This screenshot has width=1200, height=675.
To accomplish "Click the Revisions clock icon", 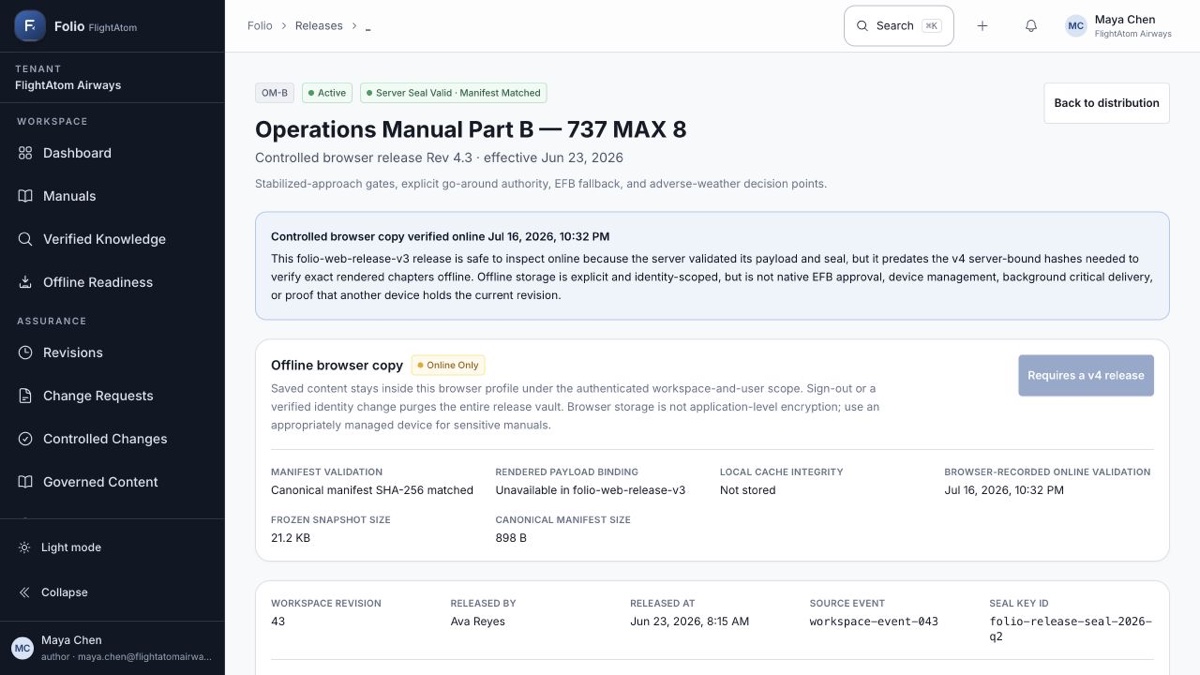I will pos(25,352).
